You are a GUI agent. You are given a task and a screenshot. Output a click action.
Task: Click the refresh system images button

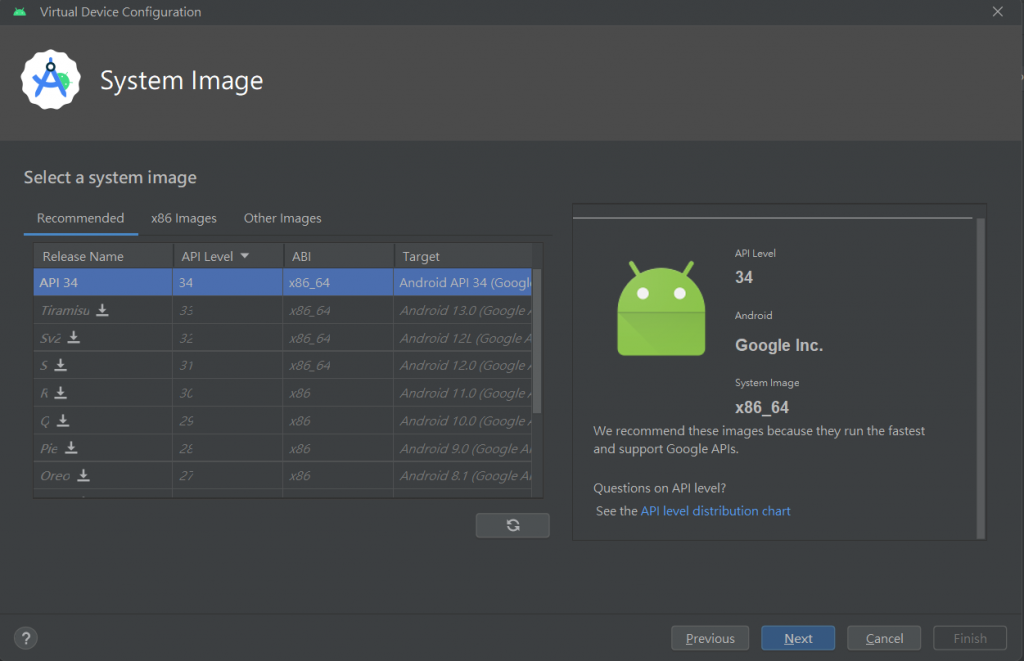[513, 525]
